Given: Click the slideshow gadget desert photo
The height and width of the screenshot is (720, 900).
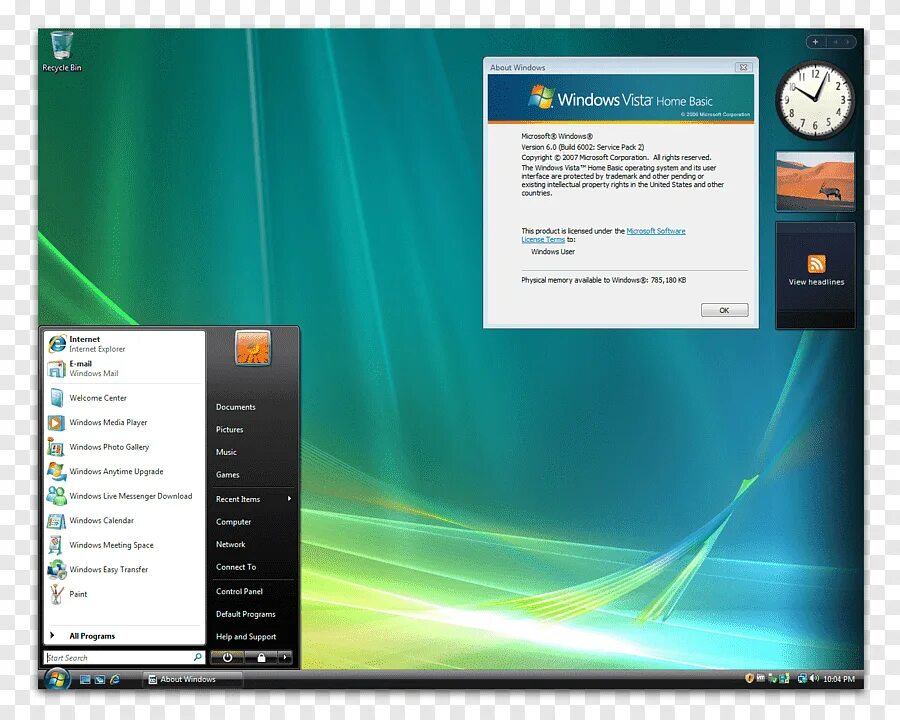Looking at the screenshot, I should point(815,181).
